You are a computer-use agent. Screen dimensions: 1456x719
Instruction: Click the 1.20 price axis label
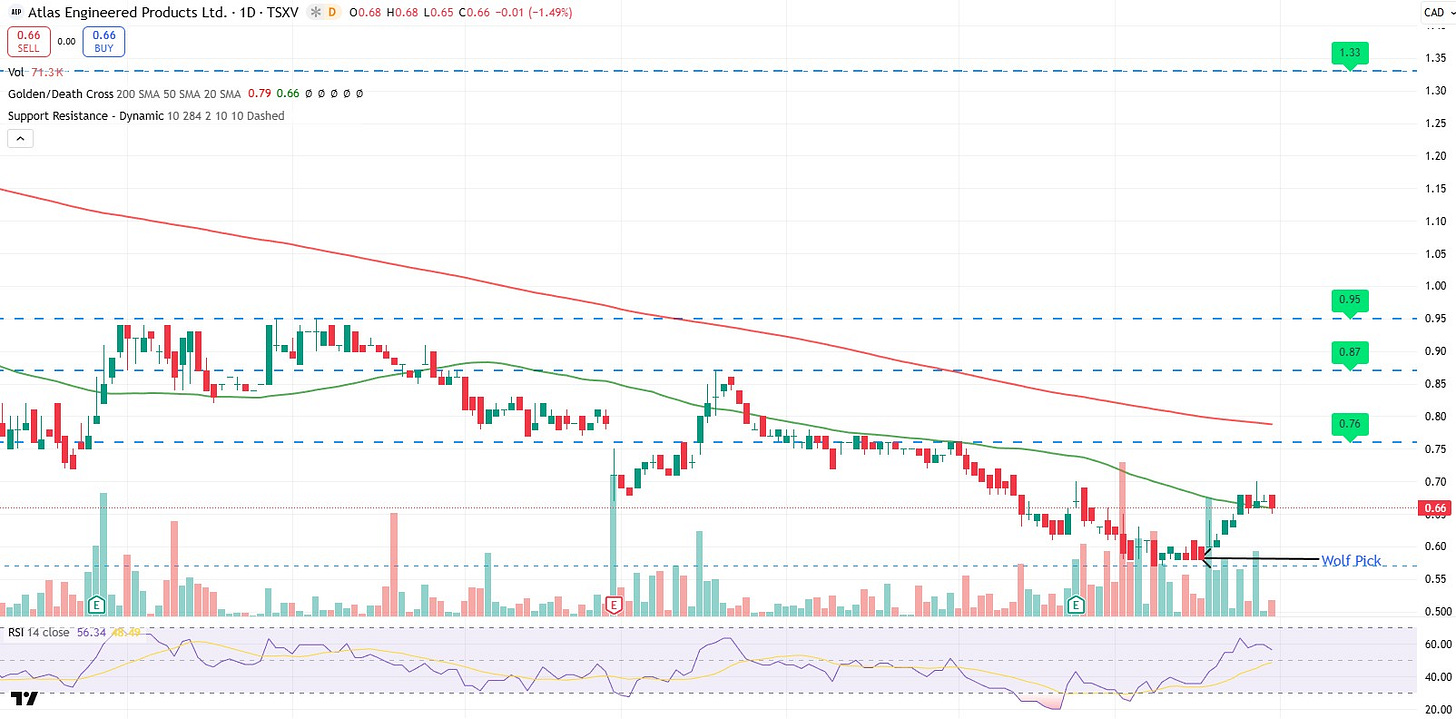pos(1435,156)
